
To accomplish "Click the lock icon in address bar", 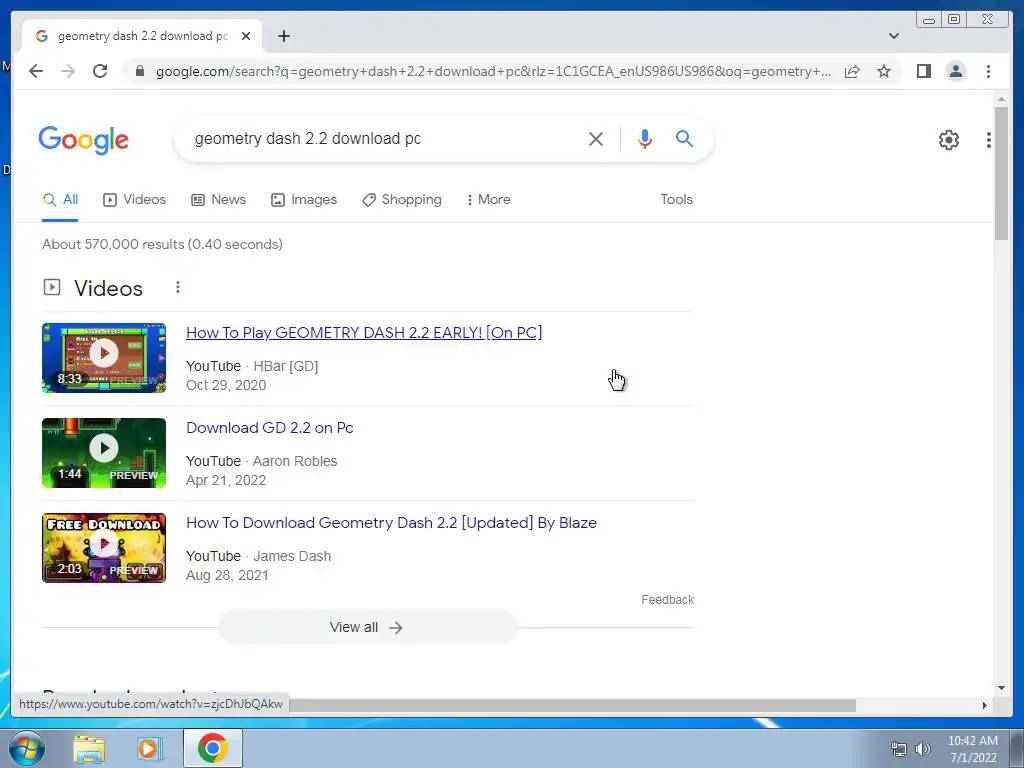I will pyautogui.click(x=139, y=71).
